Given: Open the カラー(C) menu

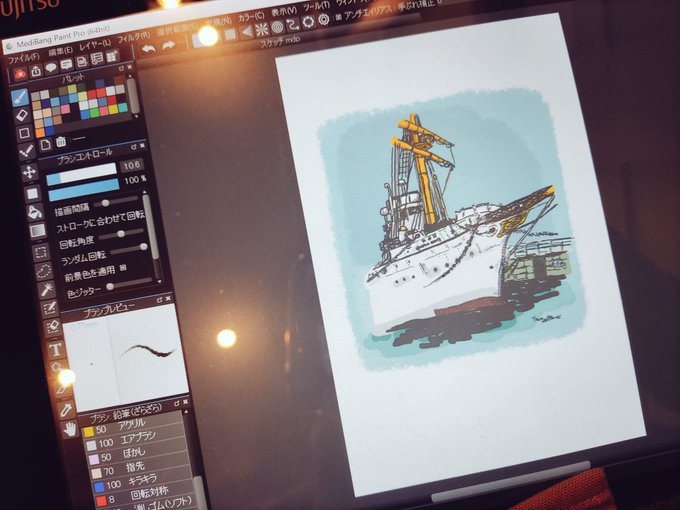Looking at the screenshot, I should point(251,17).
